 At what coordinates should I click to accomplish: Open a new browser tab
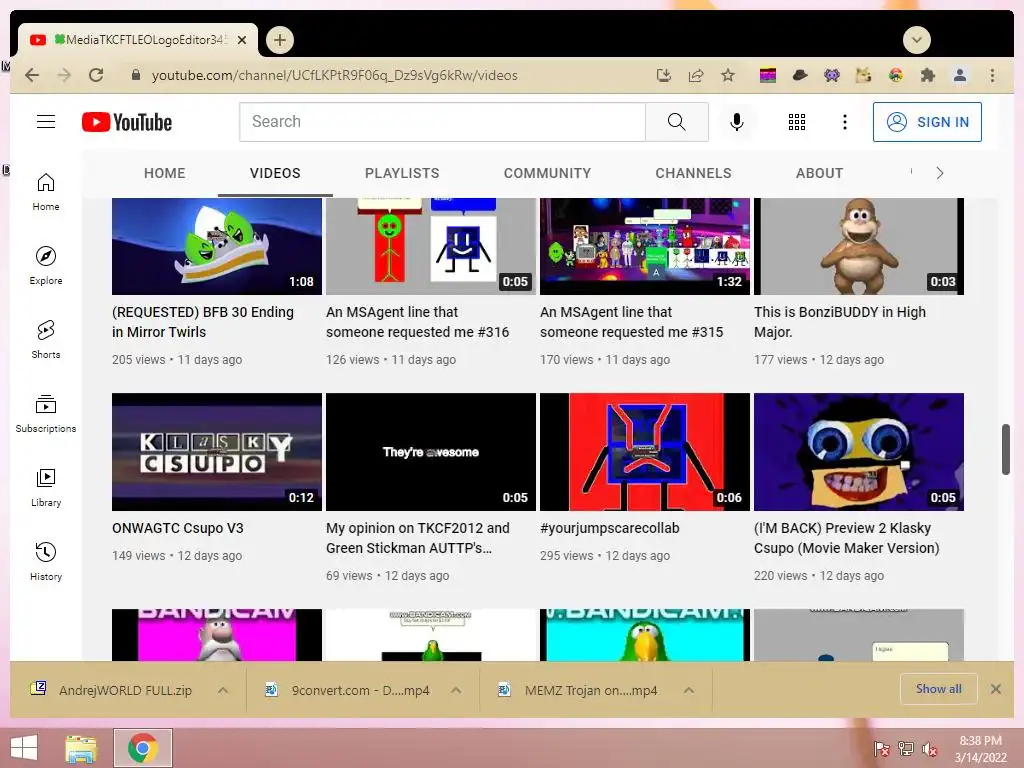(x=280, y=40)
